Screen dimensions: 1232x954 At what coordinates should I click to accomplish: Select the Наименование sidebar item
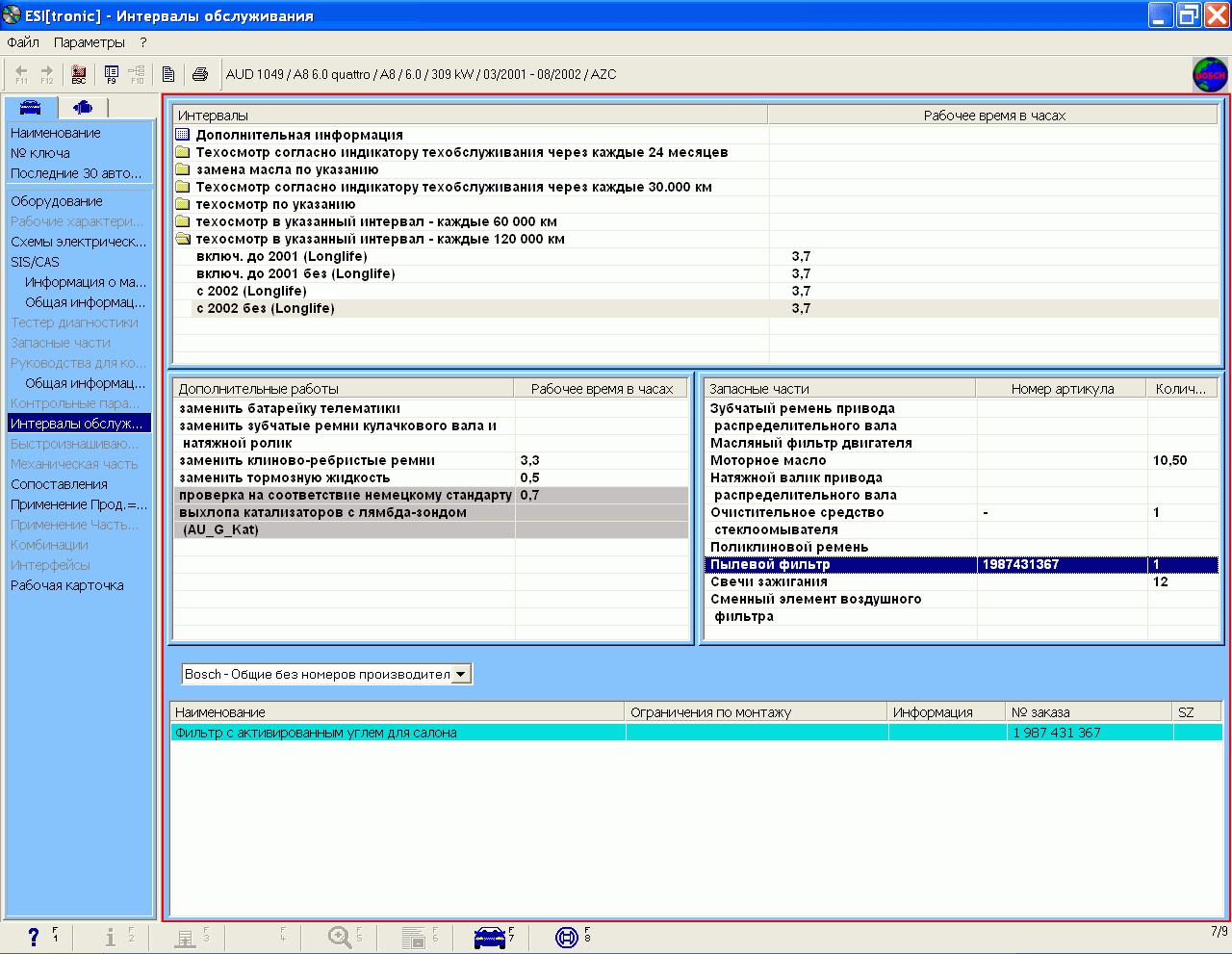pos(56,133)
